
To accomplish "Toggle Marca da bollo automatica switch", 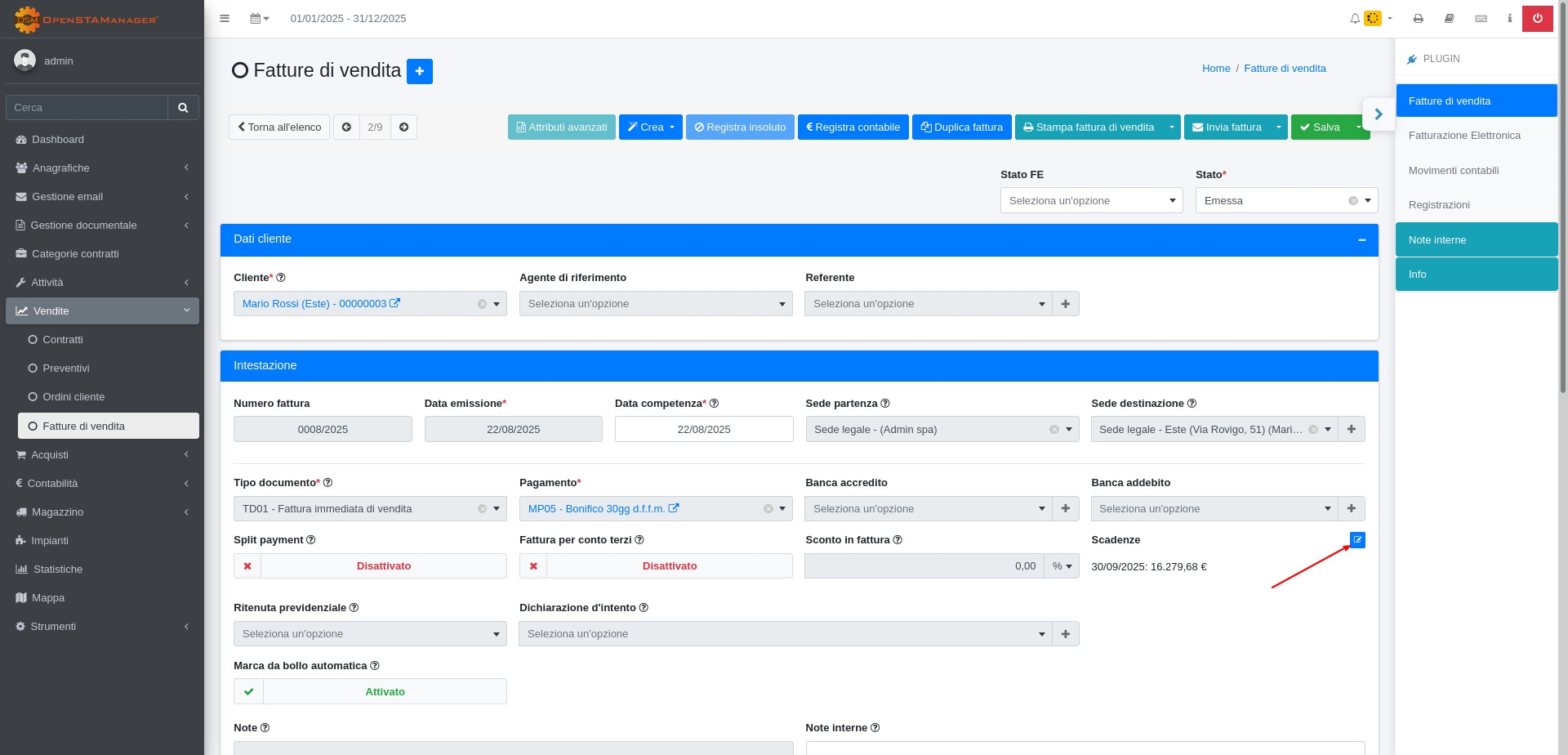I will [370, 692].
